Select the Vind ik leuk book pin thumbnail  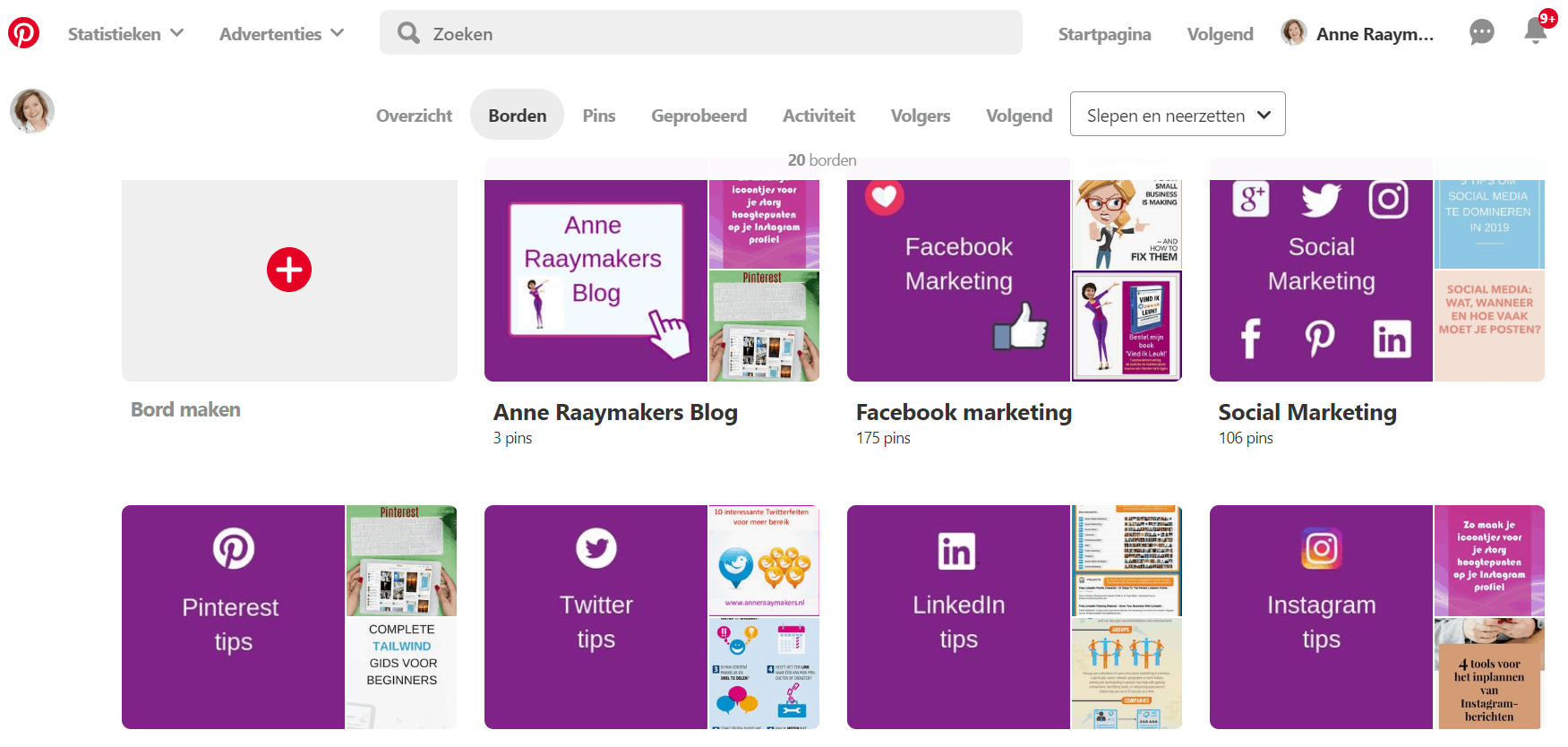[x=1127, y=326]
